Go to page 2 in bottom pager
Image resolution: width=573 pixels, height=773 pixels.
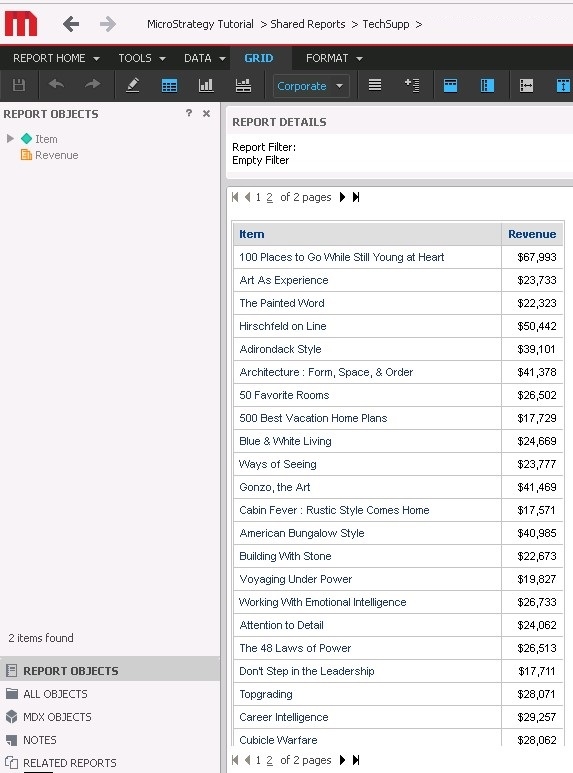(x=269, y=760)
